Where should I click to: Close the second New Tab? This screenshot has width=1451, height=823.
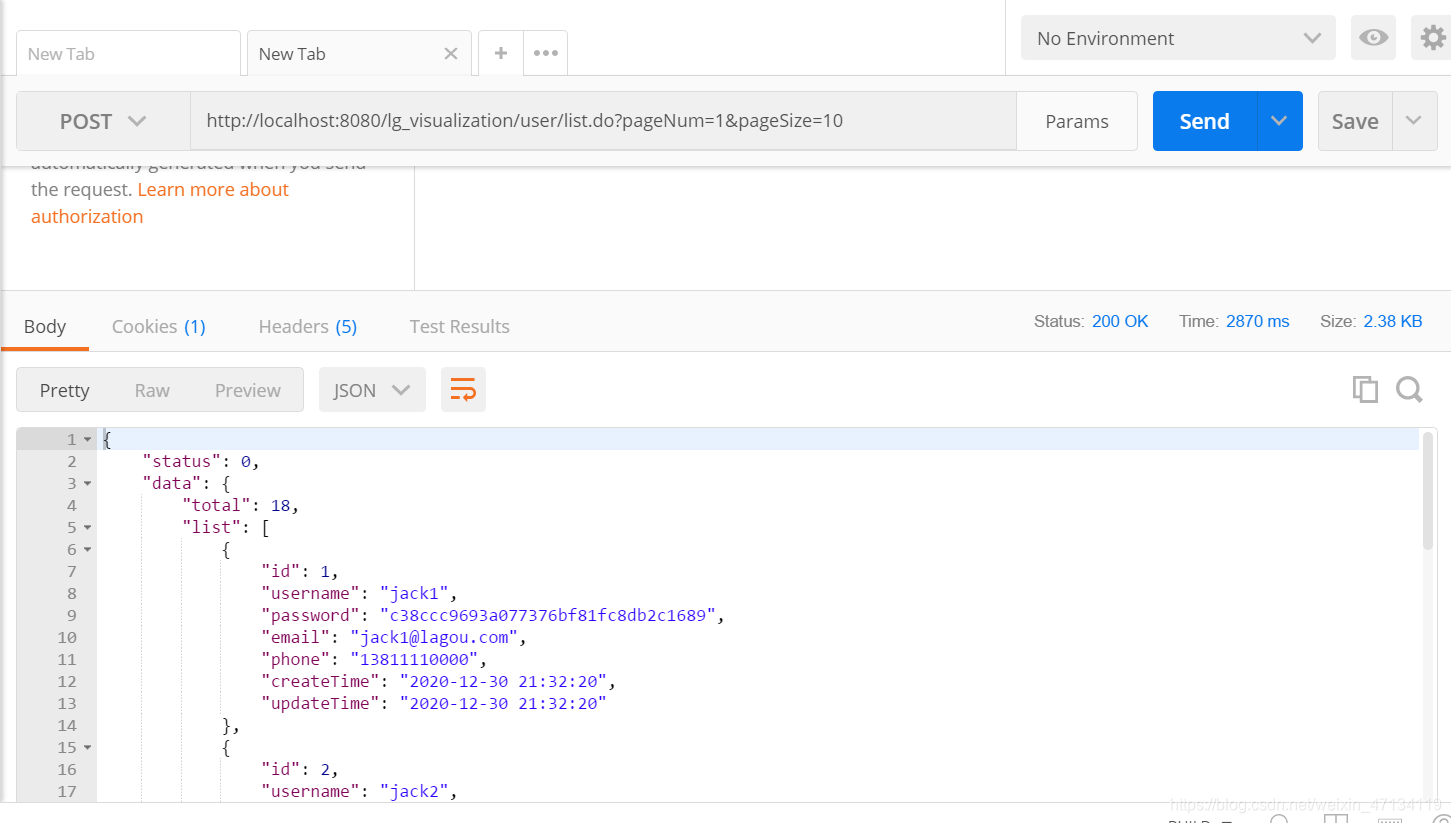click(x=451, y=54)
